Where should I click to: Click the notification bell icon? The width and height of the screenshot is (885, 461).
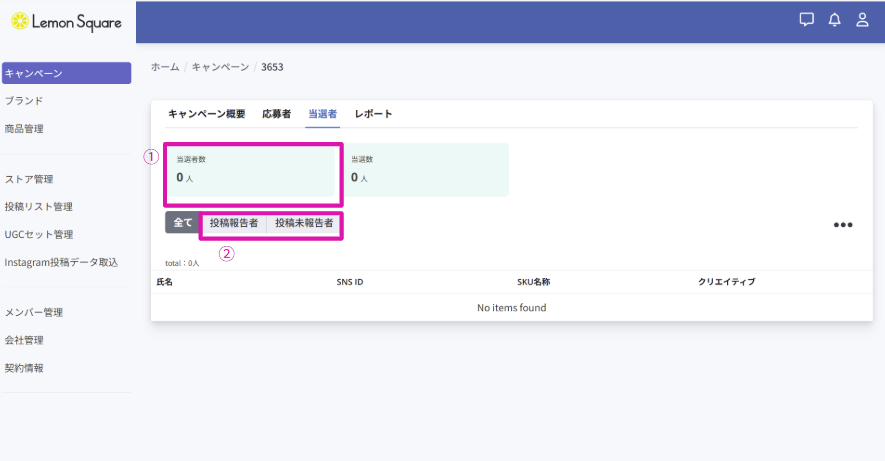pyautogui.click(x=834, y=20)
